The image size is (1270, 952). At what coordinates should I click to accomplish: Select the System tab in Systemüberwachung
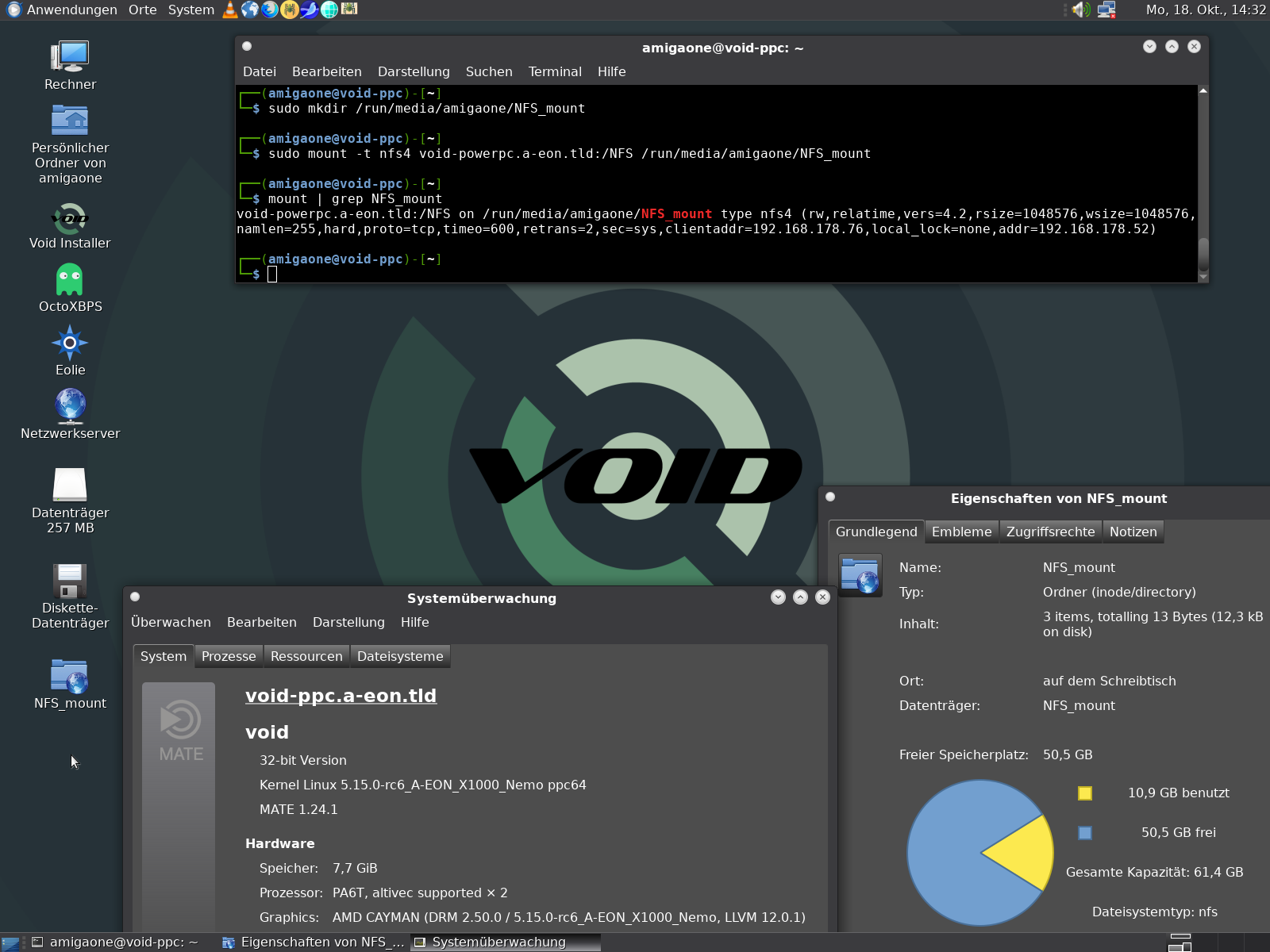point(164,656)
